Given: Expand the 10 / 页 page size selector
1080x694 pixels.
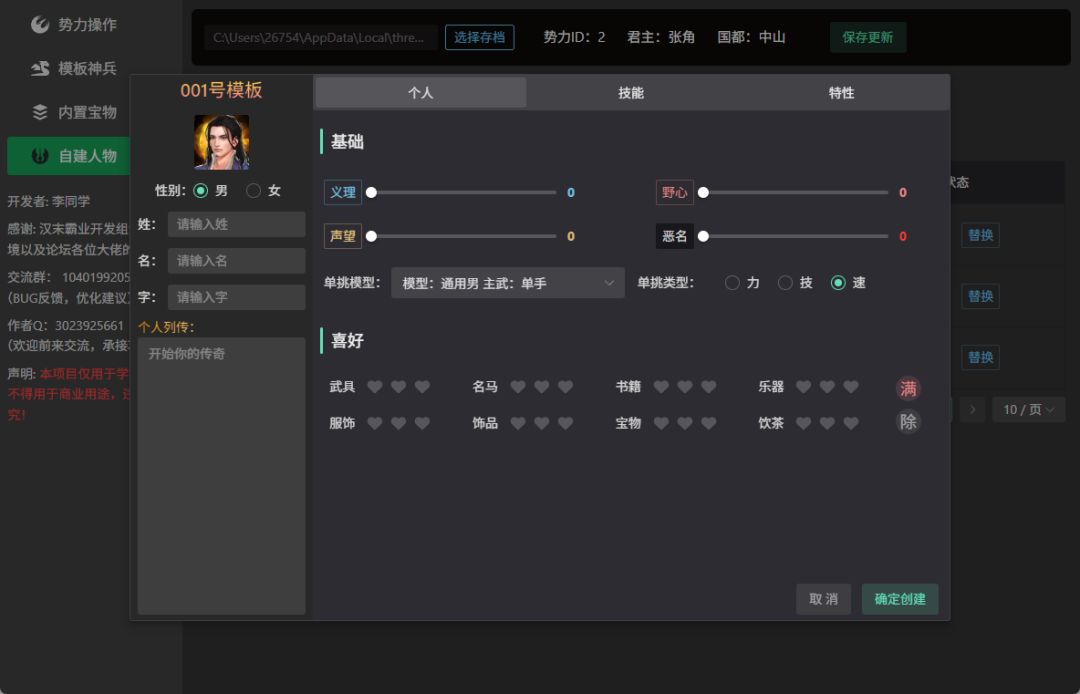Looking at the screenshot, I should pos(1029,410).
